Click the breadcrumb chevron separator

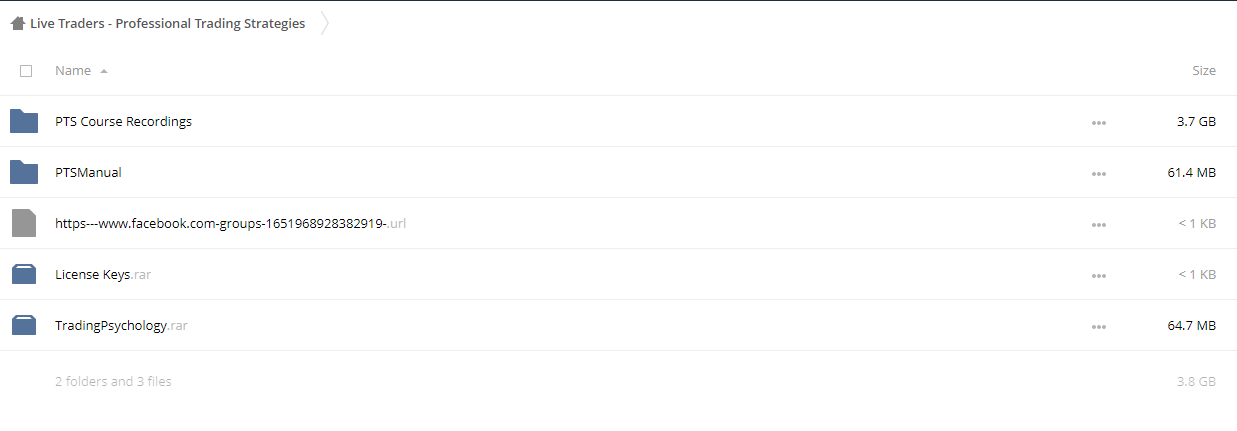(x=324, y=24)
